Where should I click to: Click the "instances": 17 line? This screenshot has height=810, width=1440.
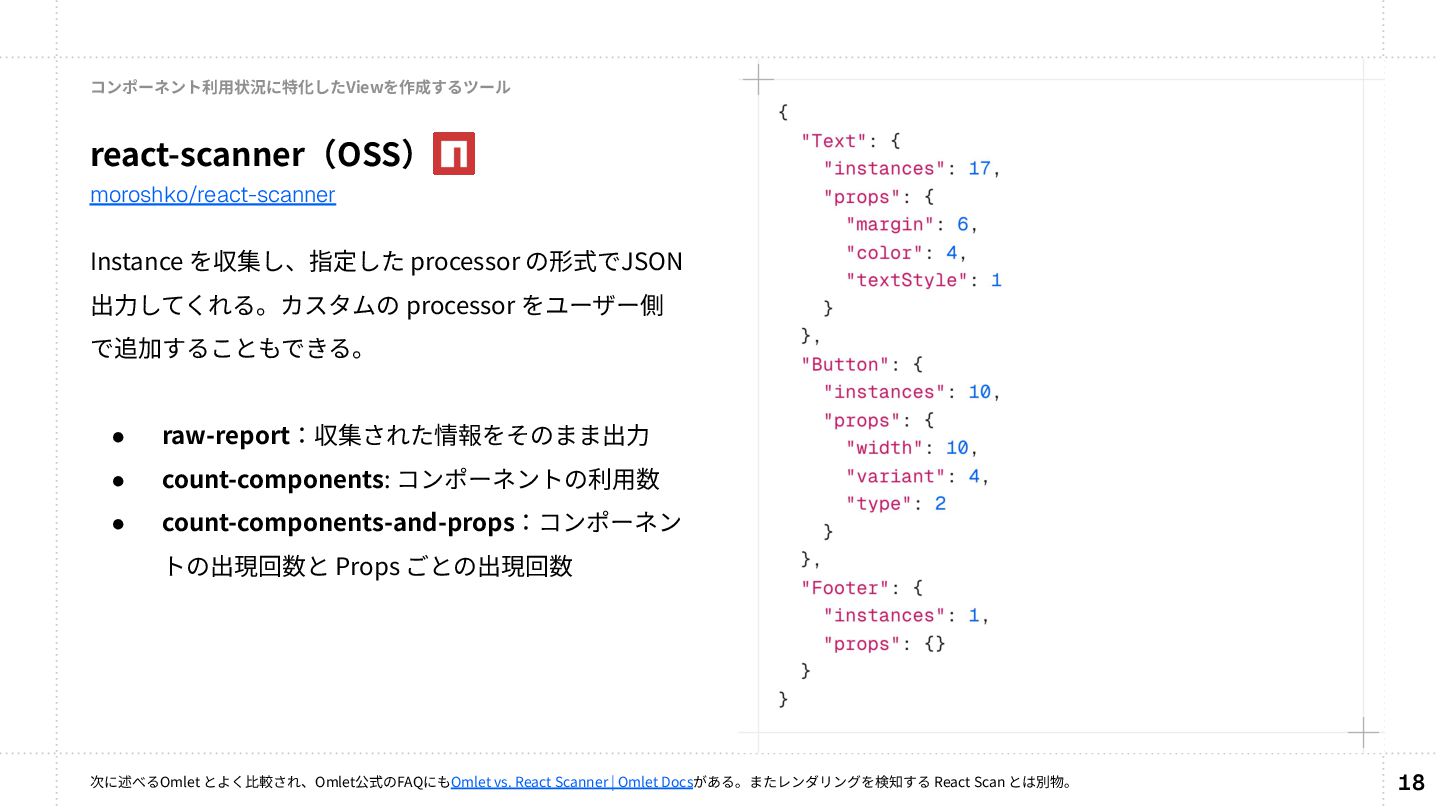click(912, 169)
